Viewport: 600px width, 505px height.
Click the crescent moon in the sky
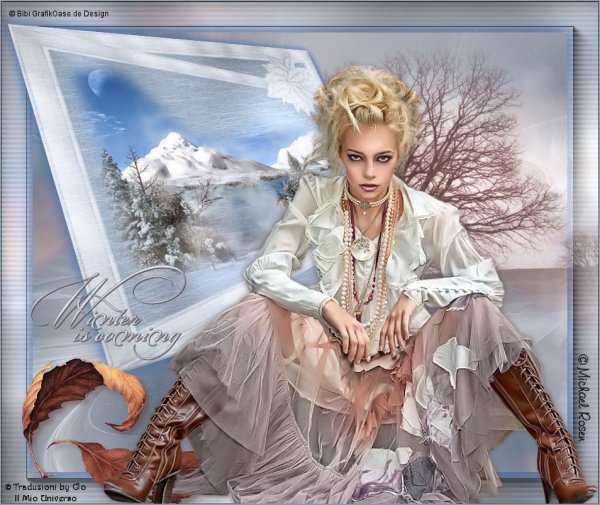click(97, 82)
